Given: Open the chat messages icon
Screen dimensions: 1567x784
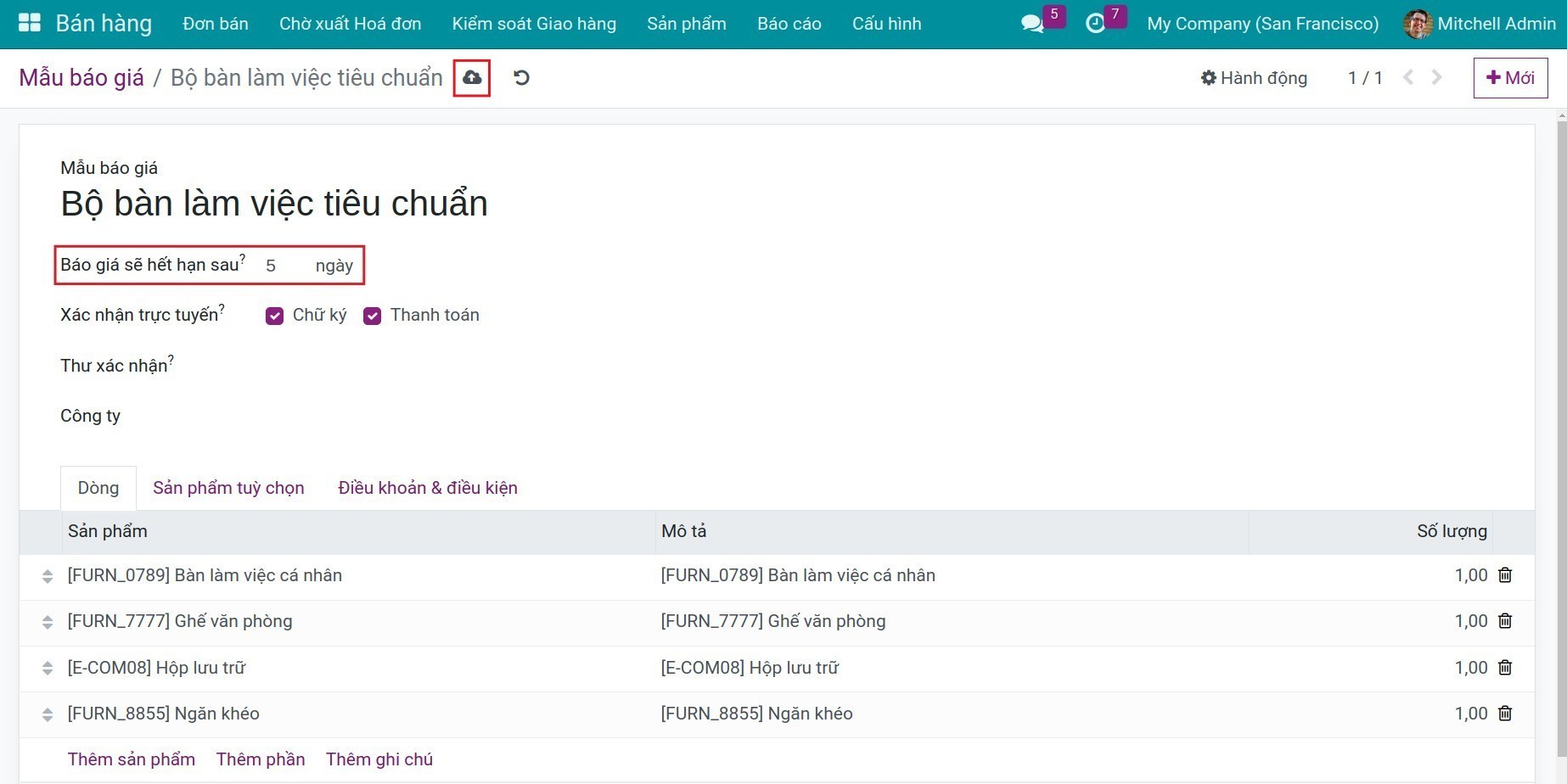Looking at the screenshot, I should click(x=1032, y=24).
